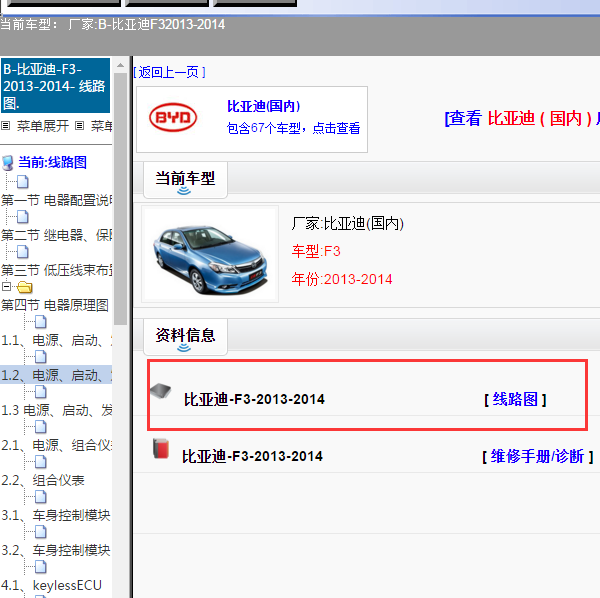Click page icon above 4.1、keylessECU
The width and height of the screenshot is (600, 598).
point(41,567)
